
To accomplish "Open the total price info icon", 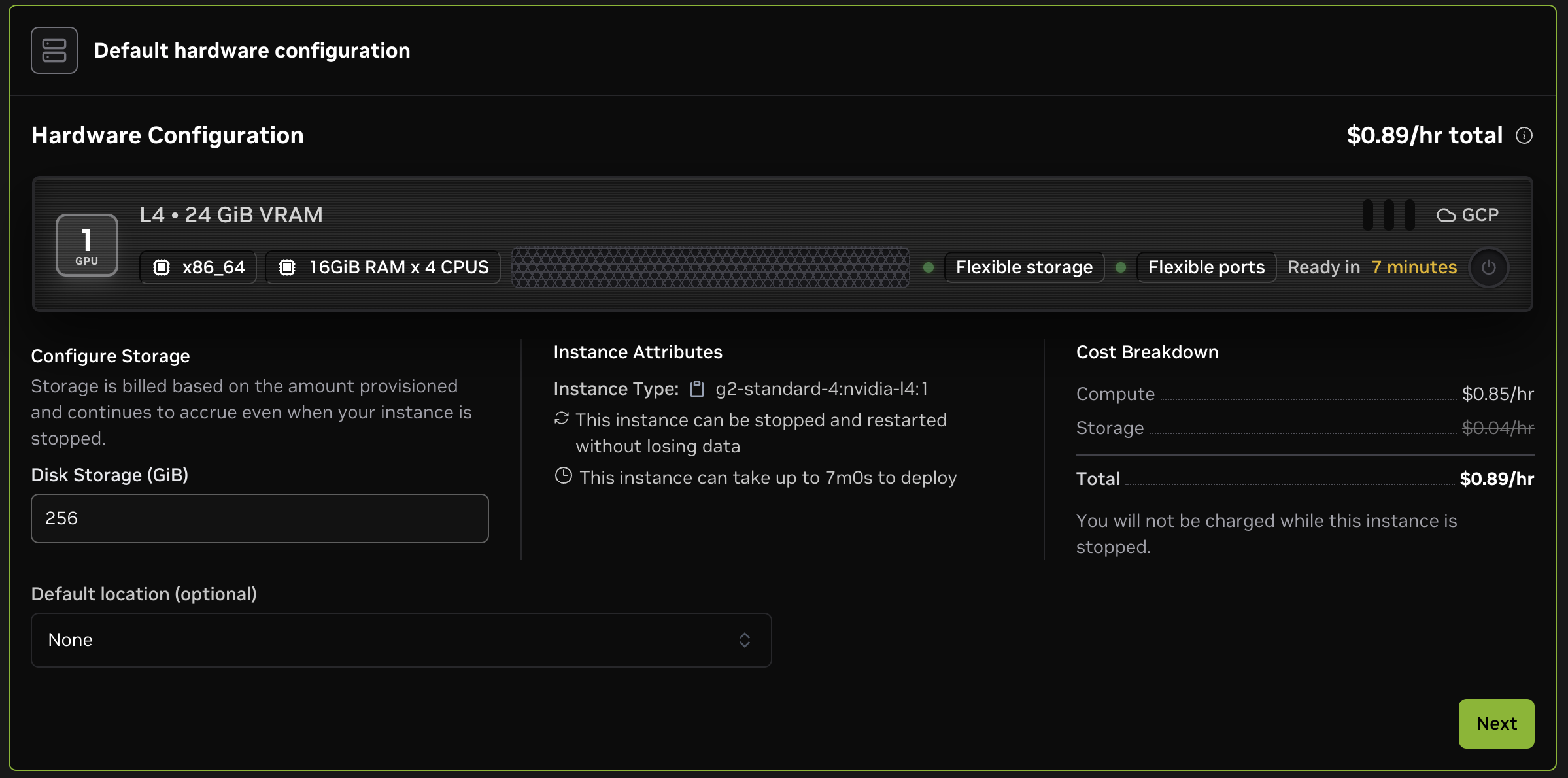I will (x=1524, y=135).
